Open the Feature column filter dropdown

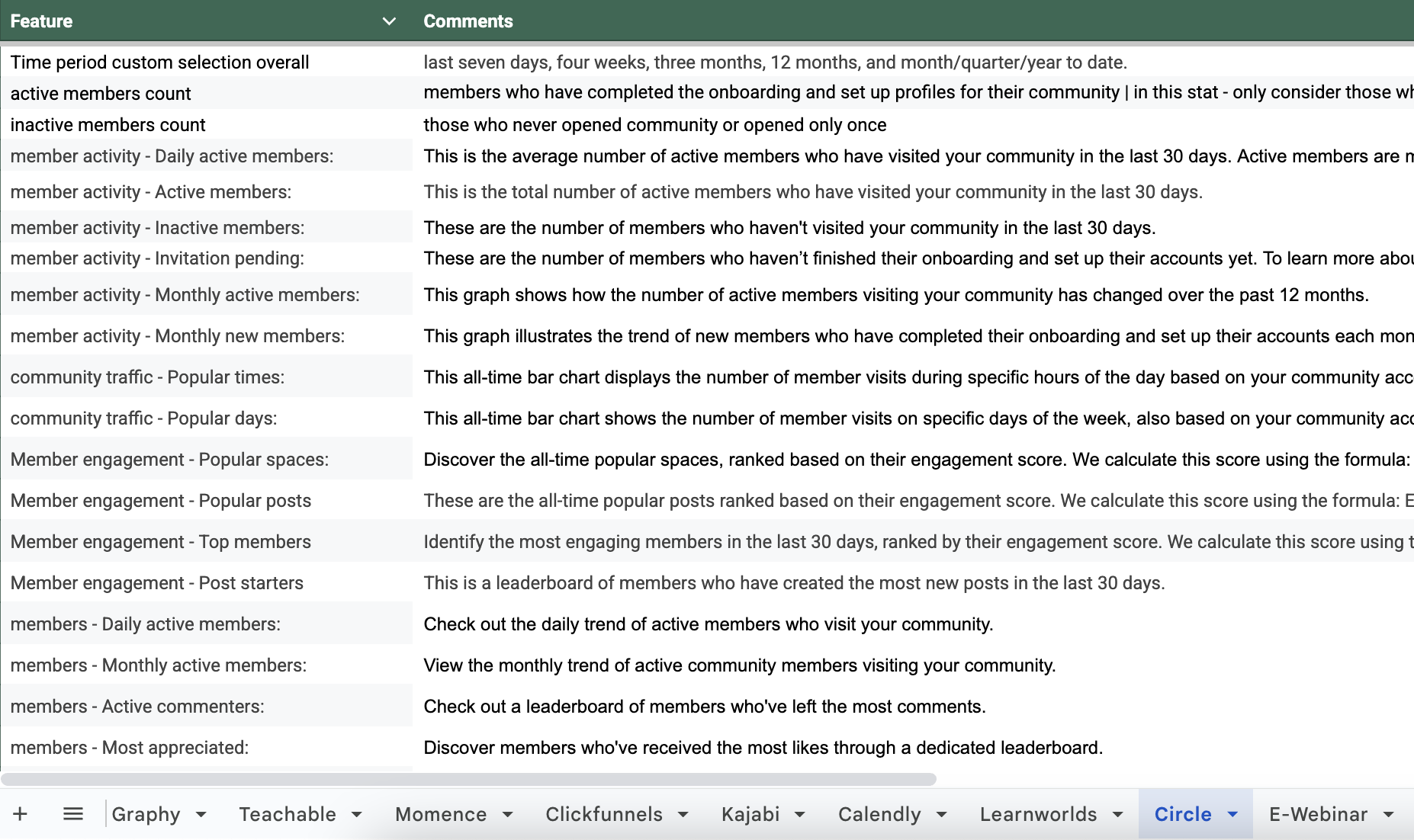[389, 21]
